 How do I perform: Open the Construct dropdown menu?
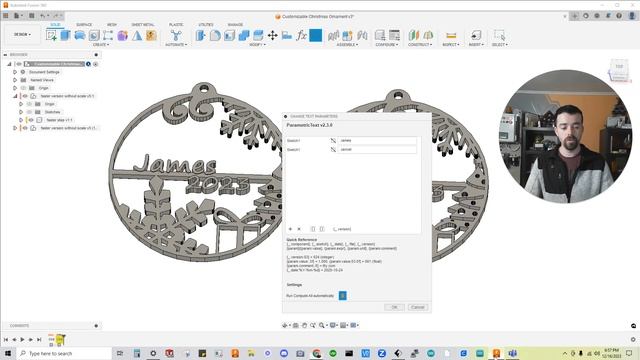pos(420,44)
